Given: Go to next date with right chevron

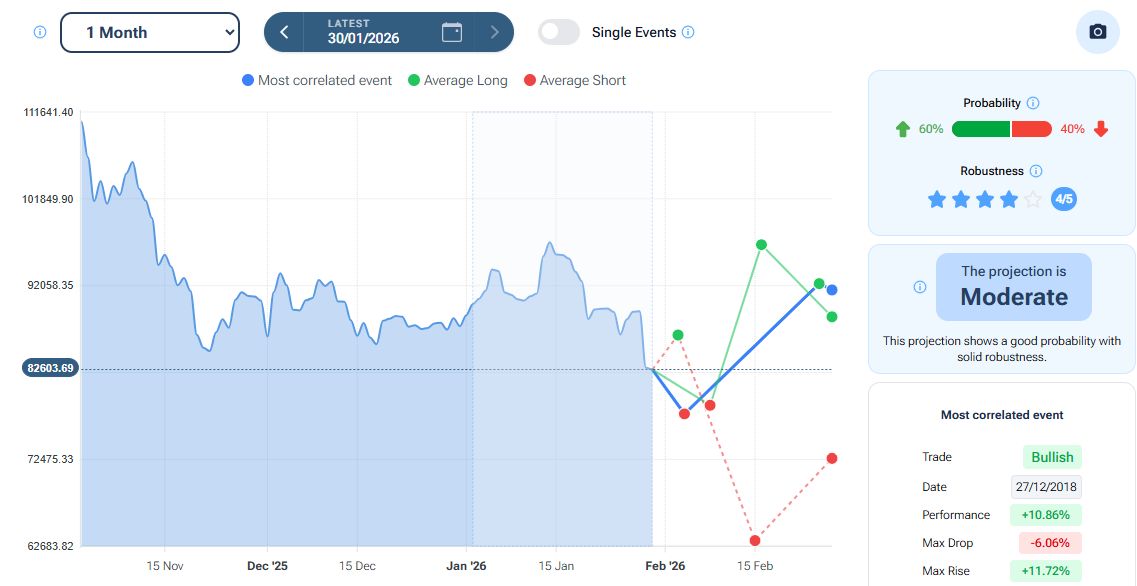Looking at the screenshot, I should [494, 32].
